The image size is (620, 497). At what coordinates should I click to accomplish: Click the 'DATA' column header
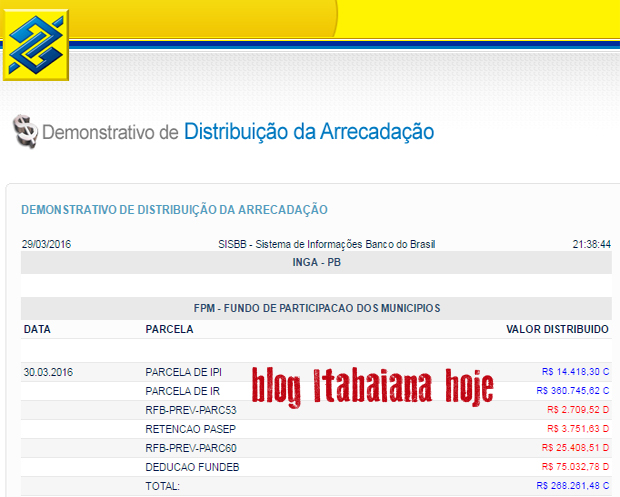(37, 329)
